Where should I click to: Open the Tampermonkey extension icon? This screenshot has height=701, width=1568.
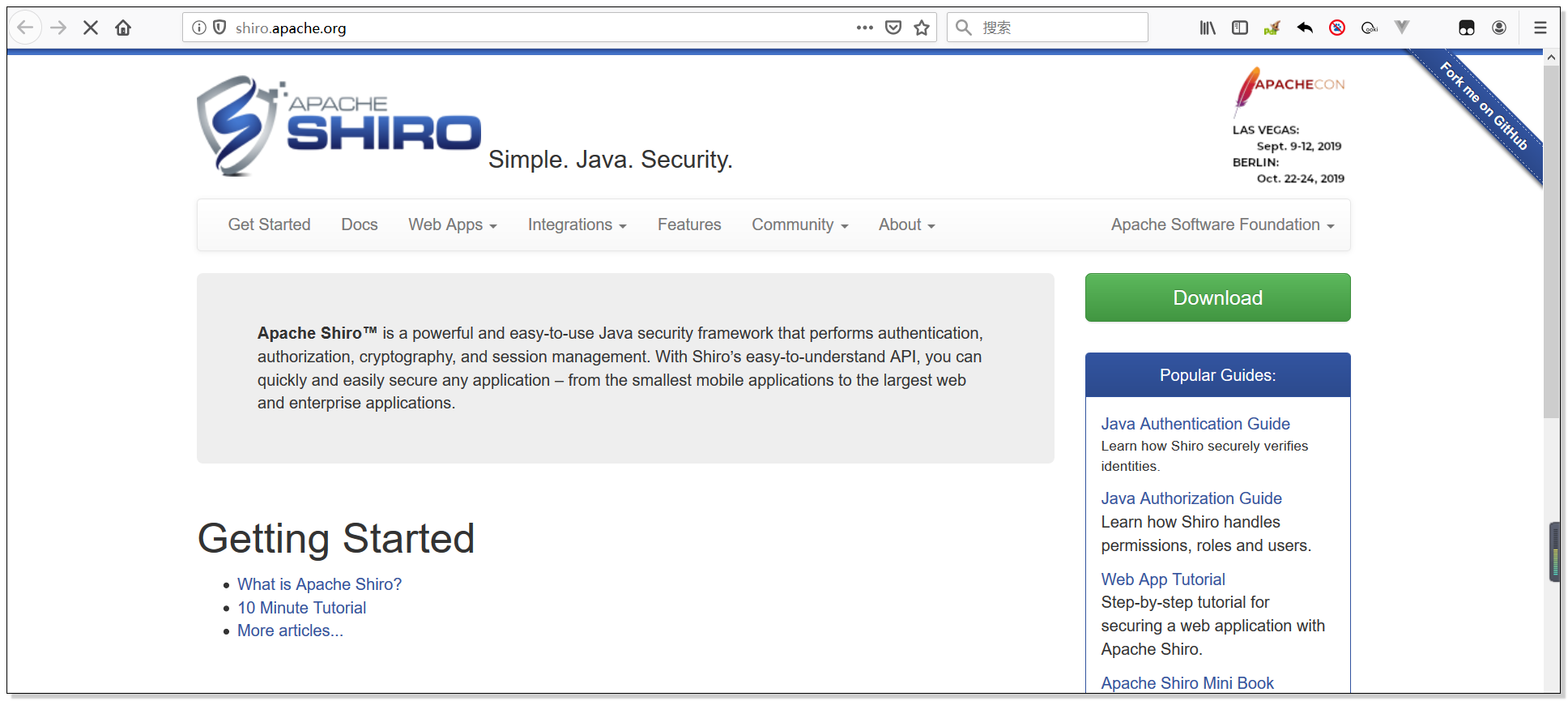coord(1467,28)
